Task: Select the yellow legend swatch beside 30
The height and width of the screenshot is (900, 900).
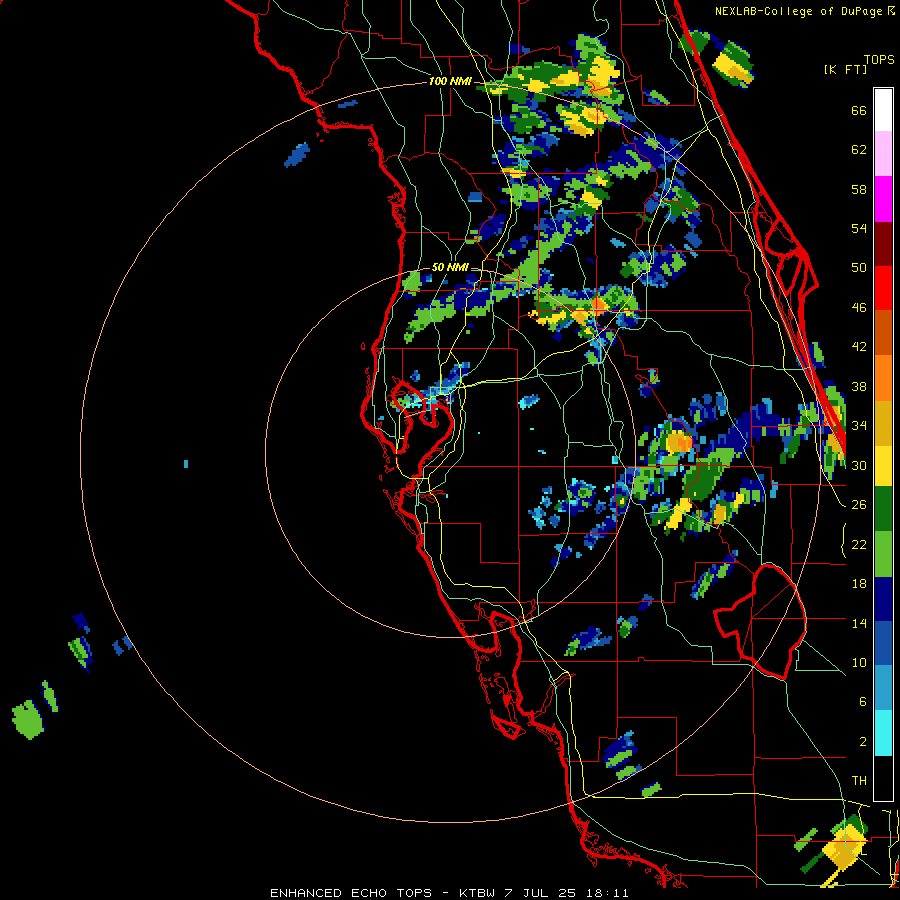Action: [883, 465]
